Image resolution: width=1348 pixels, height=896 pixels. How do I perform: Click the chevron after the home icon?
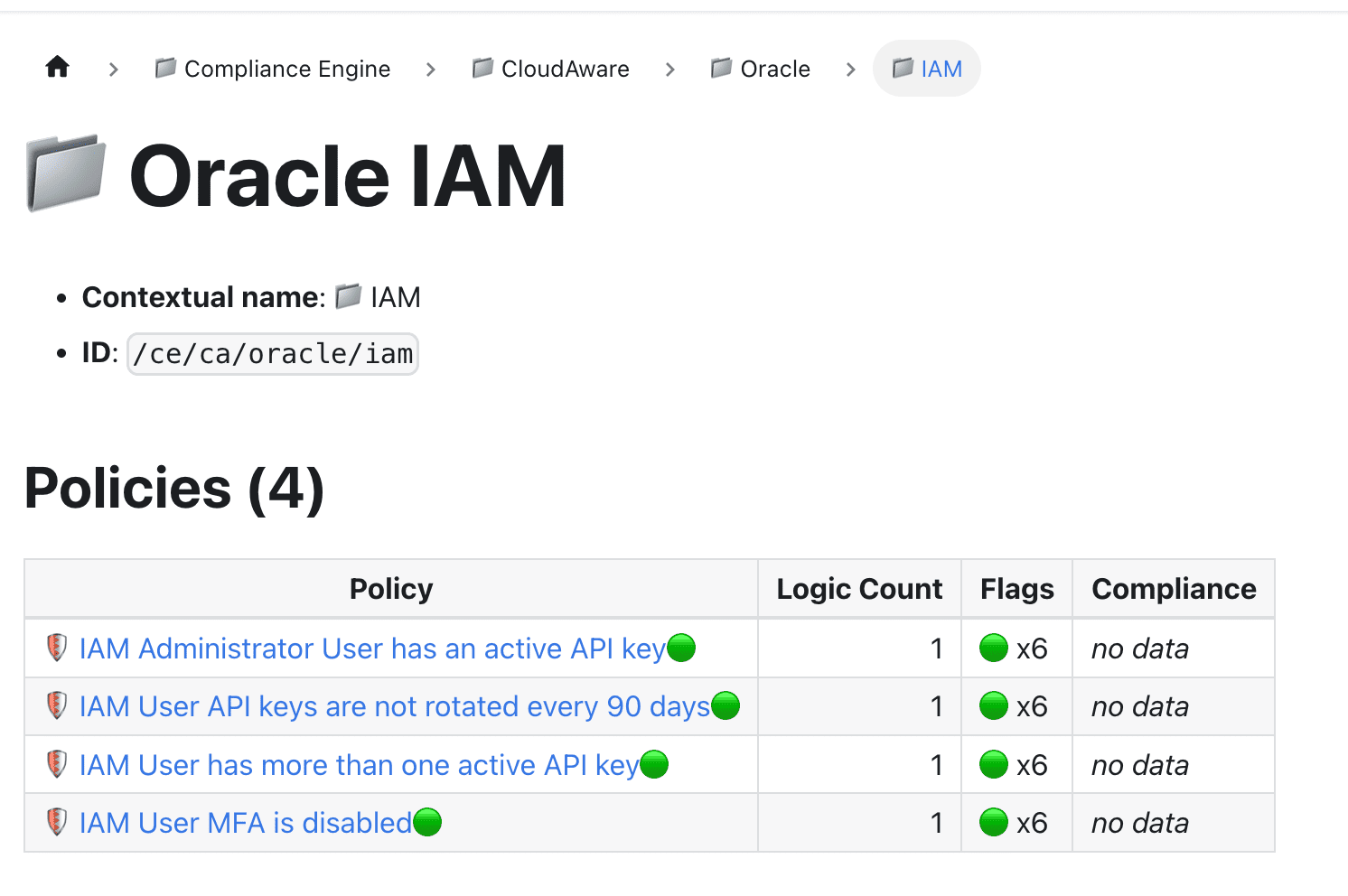click(x=113, y=70)
